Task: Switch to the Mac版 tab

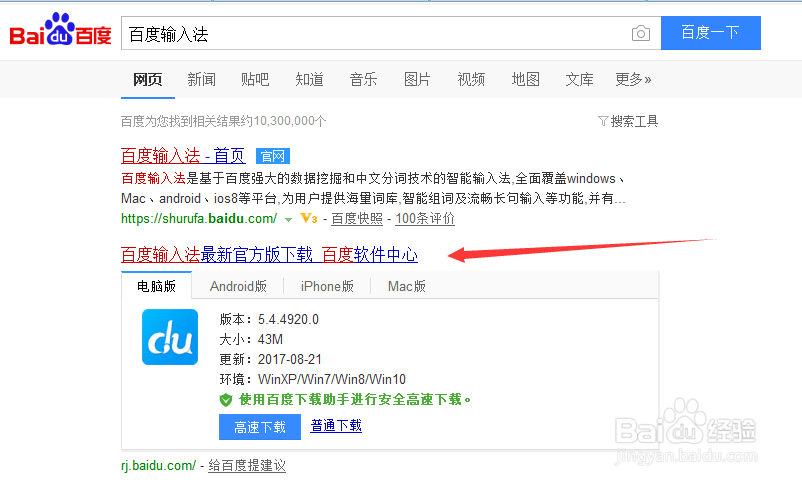Action: click(407, 286)
